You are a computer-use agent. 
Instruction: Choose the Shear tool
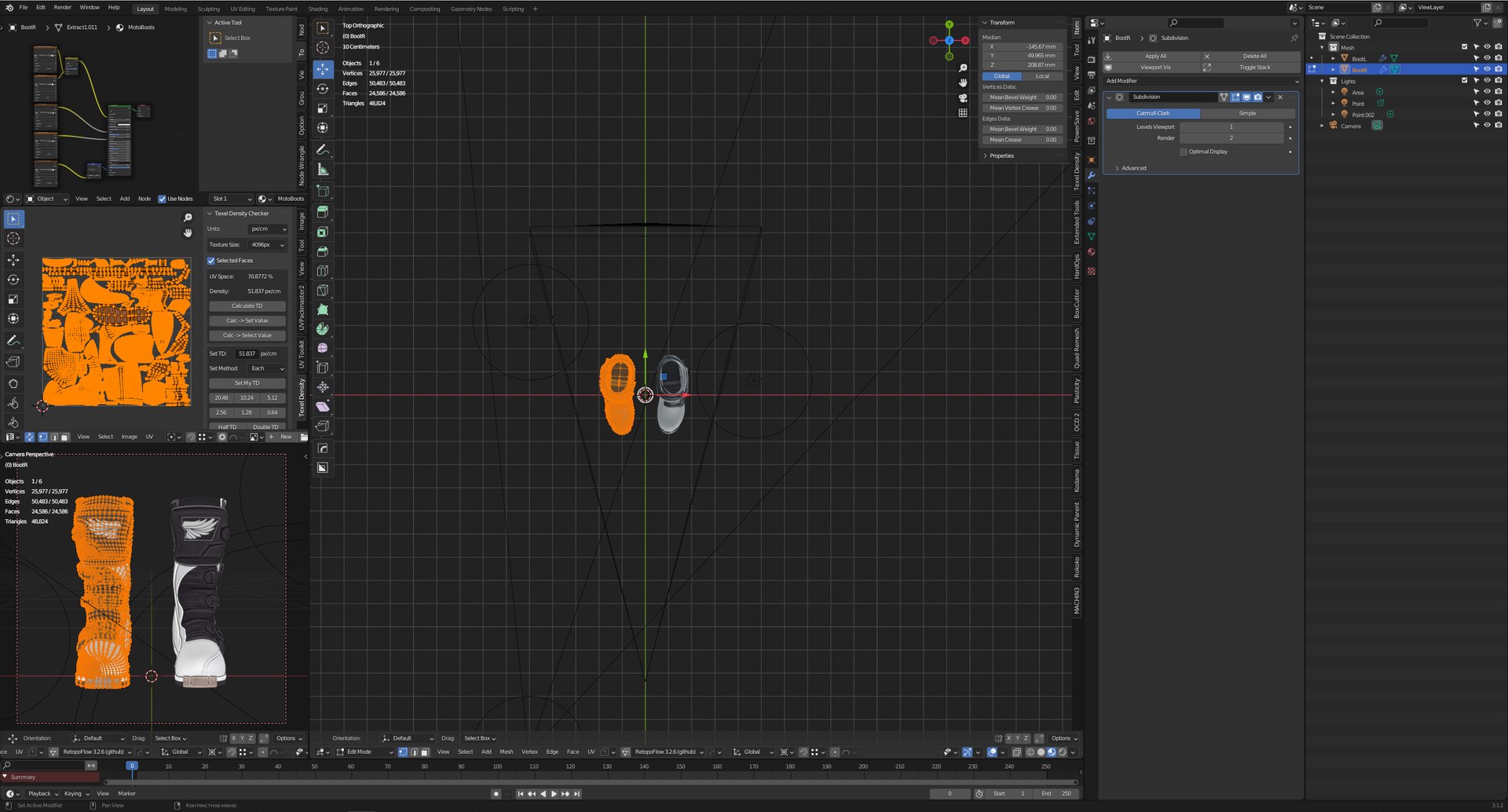click(x=323, y=407)
